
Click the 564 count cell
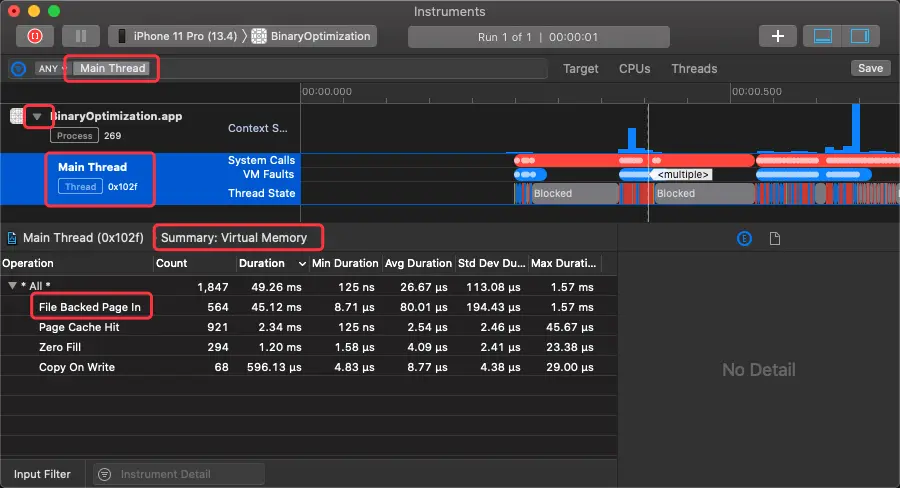218,307
